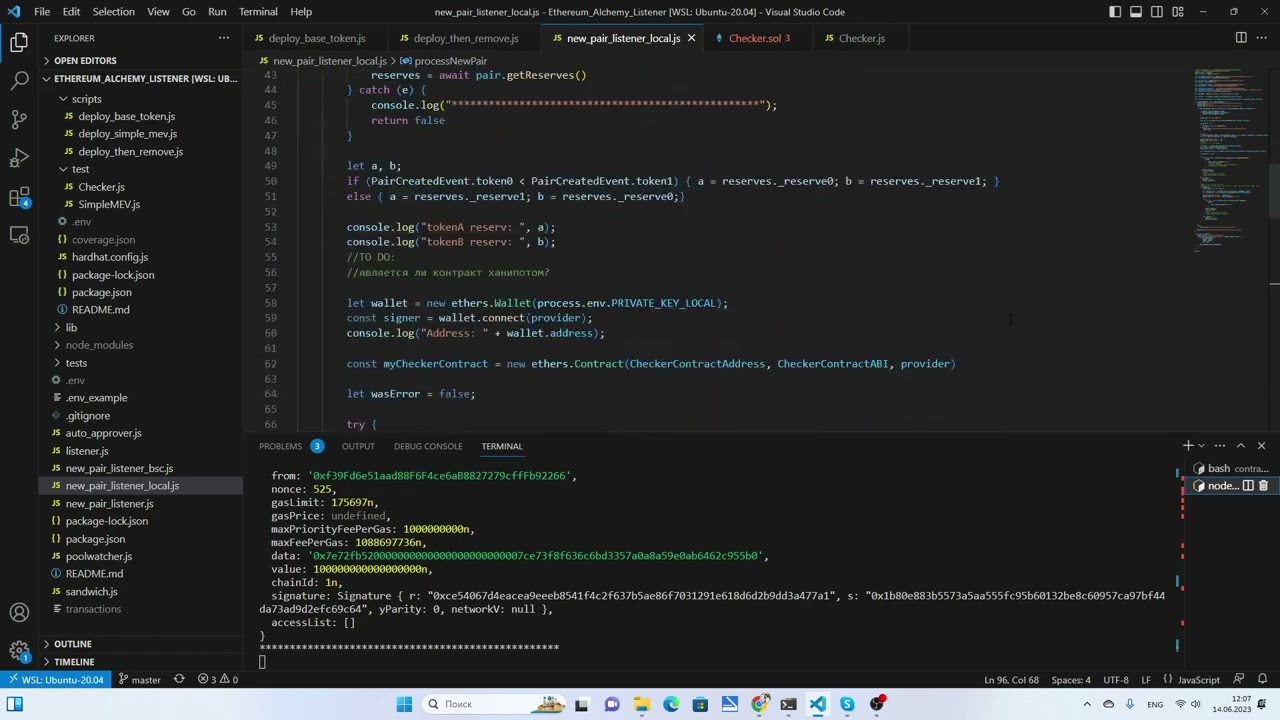
Task: Open hardhat.config.js in file tree
Action: [141, 257]
